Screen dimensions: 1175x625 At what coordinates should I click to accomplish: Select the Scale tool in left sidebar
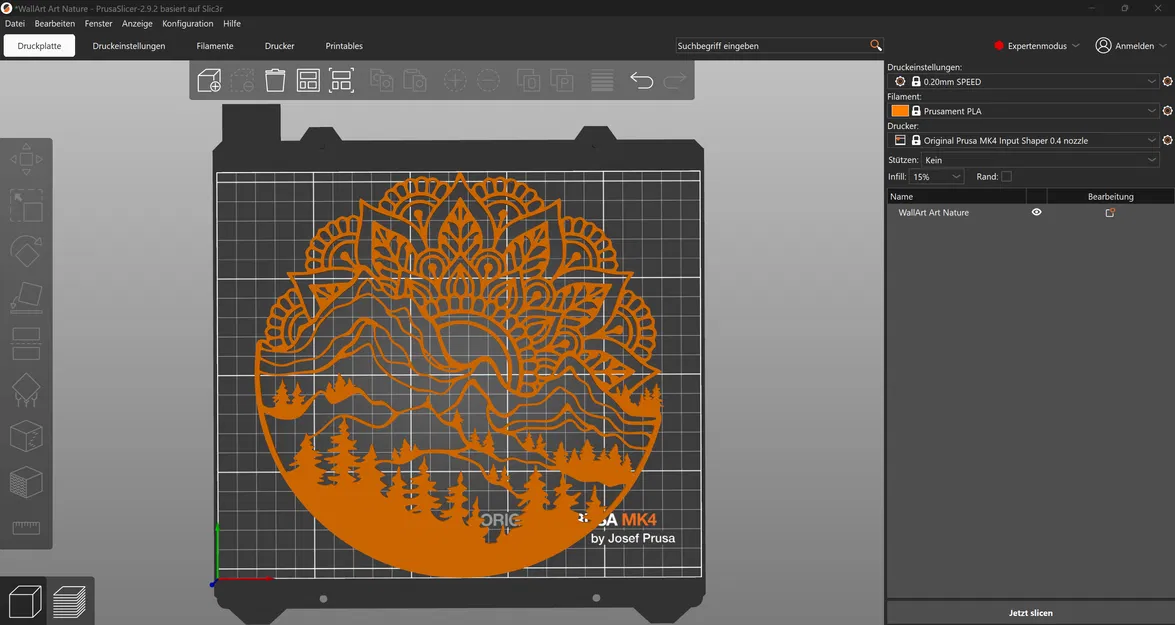coord(26,205)
